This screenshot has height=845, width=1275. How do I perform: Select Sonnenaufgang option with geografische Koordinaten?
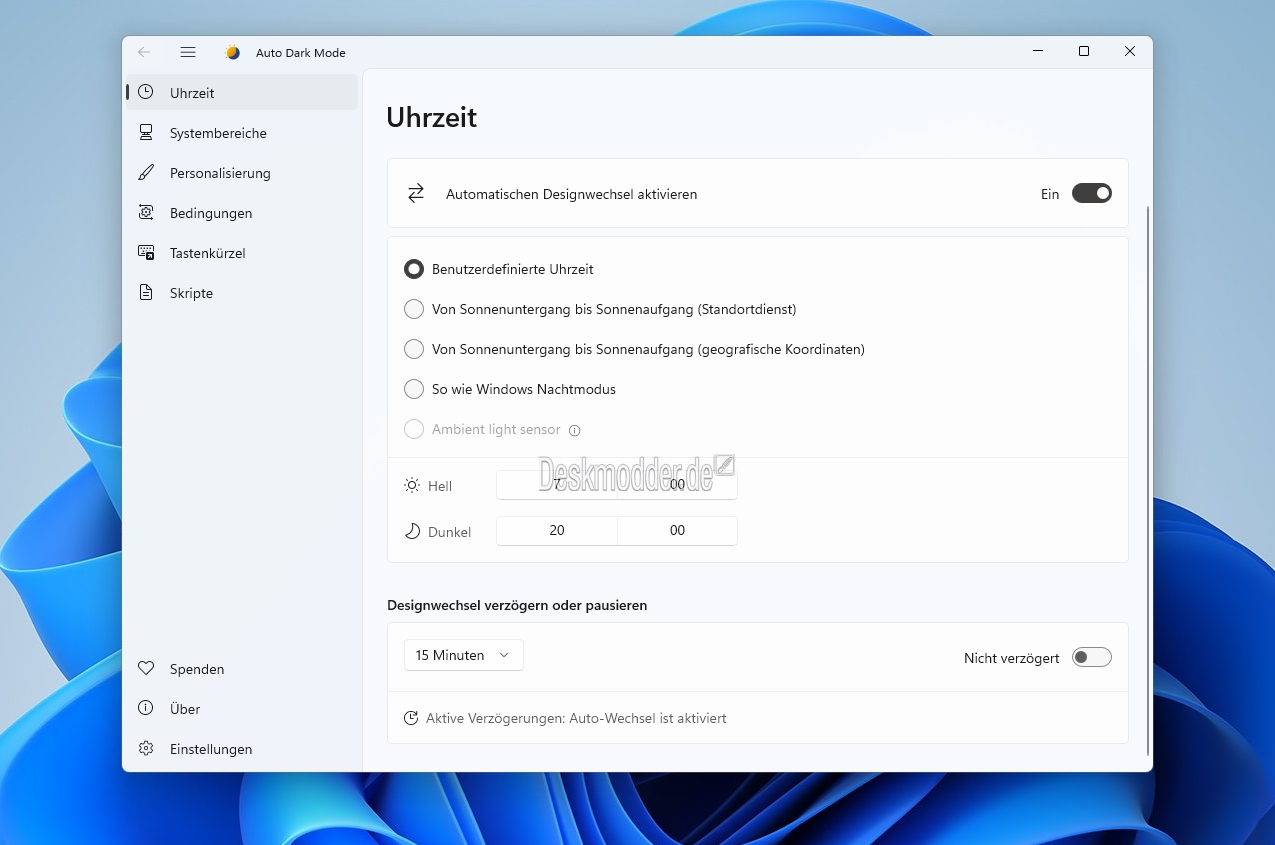[414, 349]
